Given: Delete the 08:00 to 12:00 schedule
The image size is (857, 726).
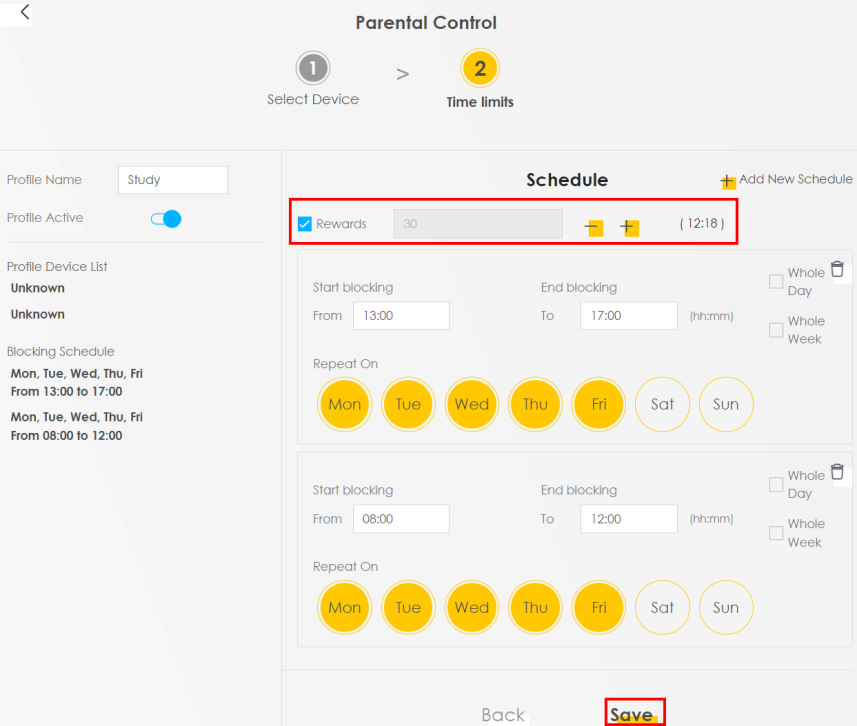Looking at the screenshot, I should 837,472.
